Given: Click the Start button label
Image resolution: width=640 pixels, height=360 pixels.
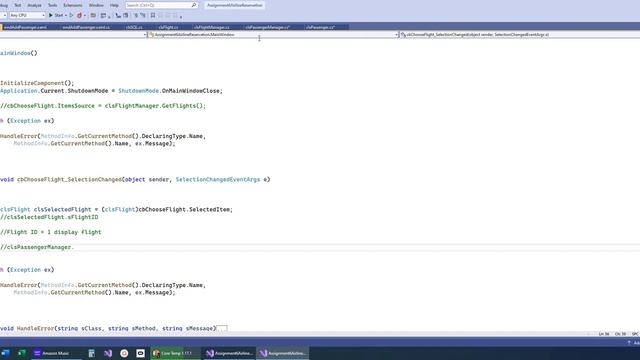Looking at the screenshot, I should point(59,15).
